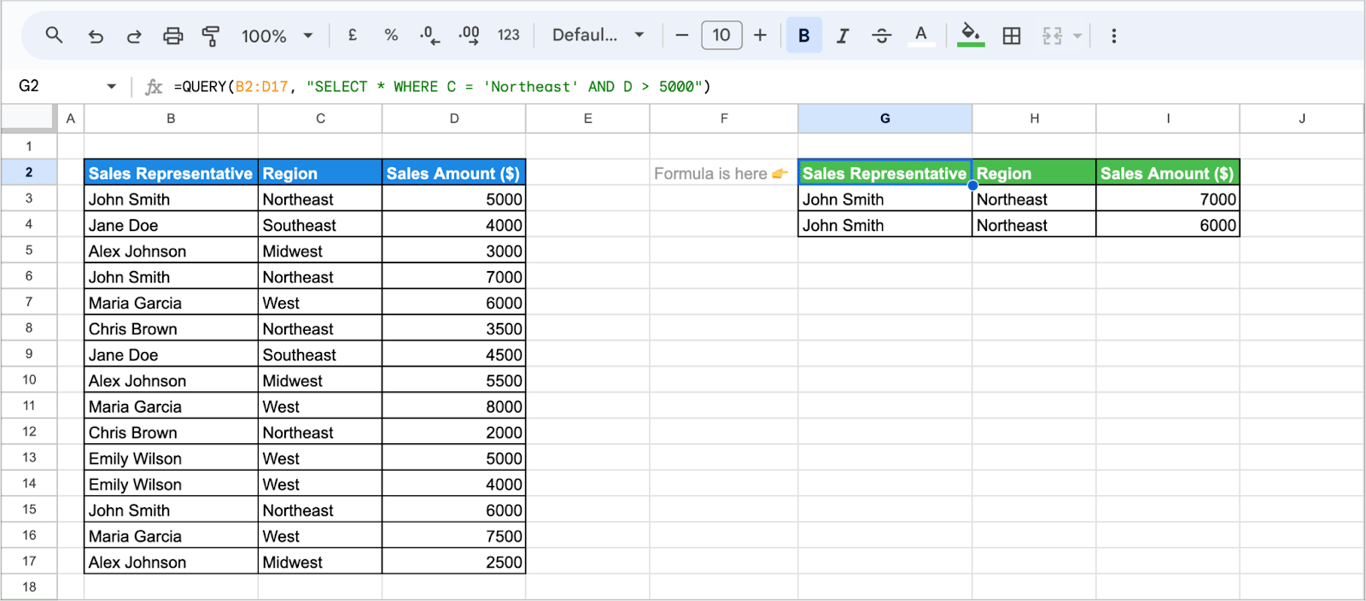The image size is (1366, 601).
Task: Select result cell with value 7000 in column I
Action: (1168, 199)
